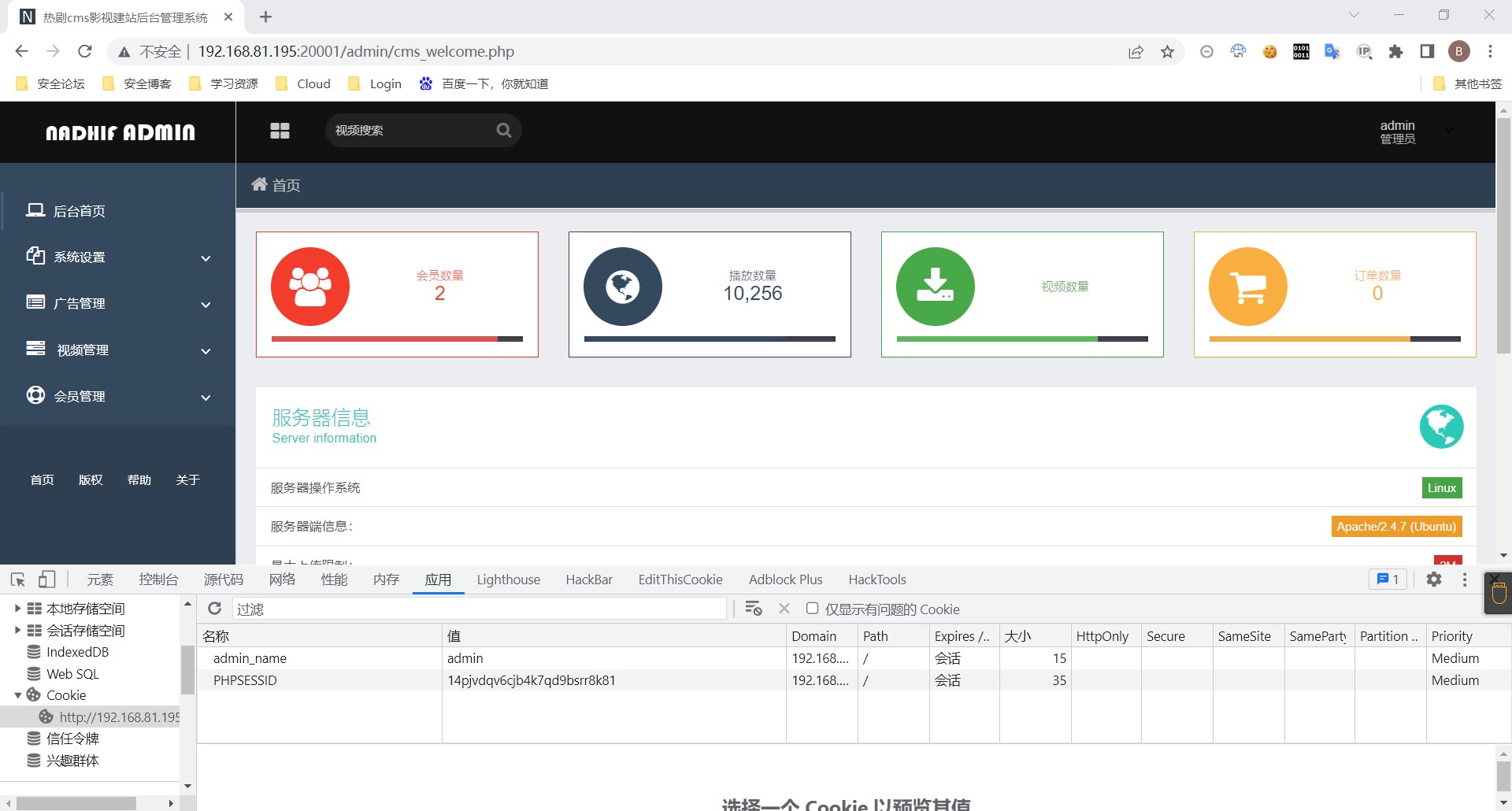Switch to EditThisCookie DevTools tab
Image resolution: width=1512 pixels, height=811 pixels.
pos(680,580)
